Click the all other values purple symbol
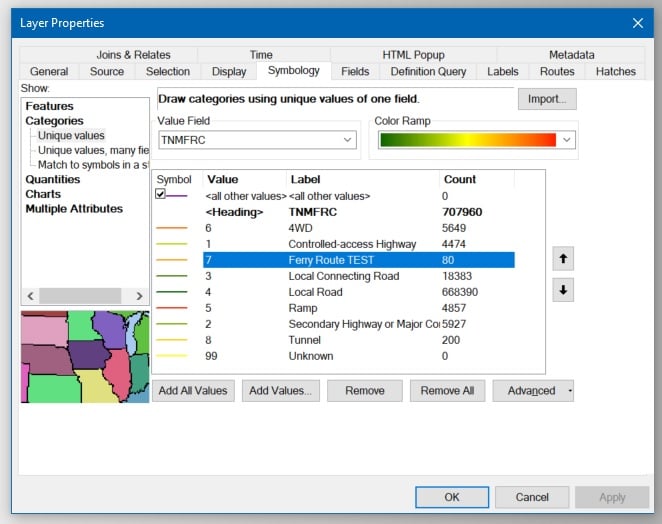The height and width of the screenshot is (524, 662). 176,196
